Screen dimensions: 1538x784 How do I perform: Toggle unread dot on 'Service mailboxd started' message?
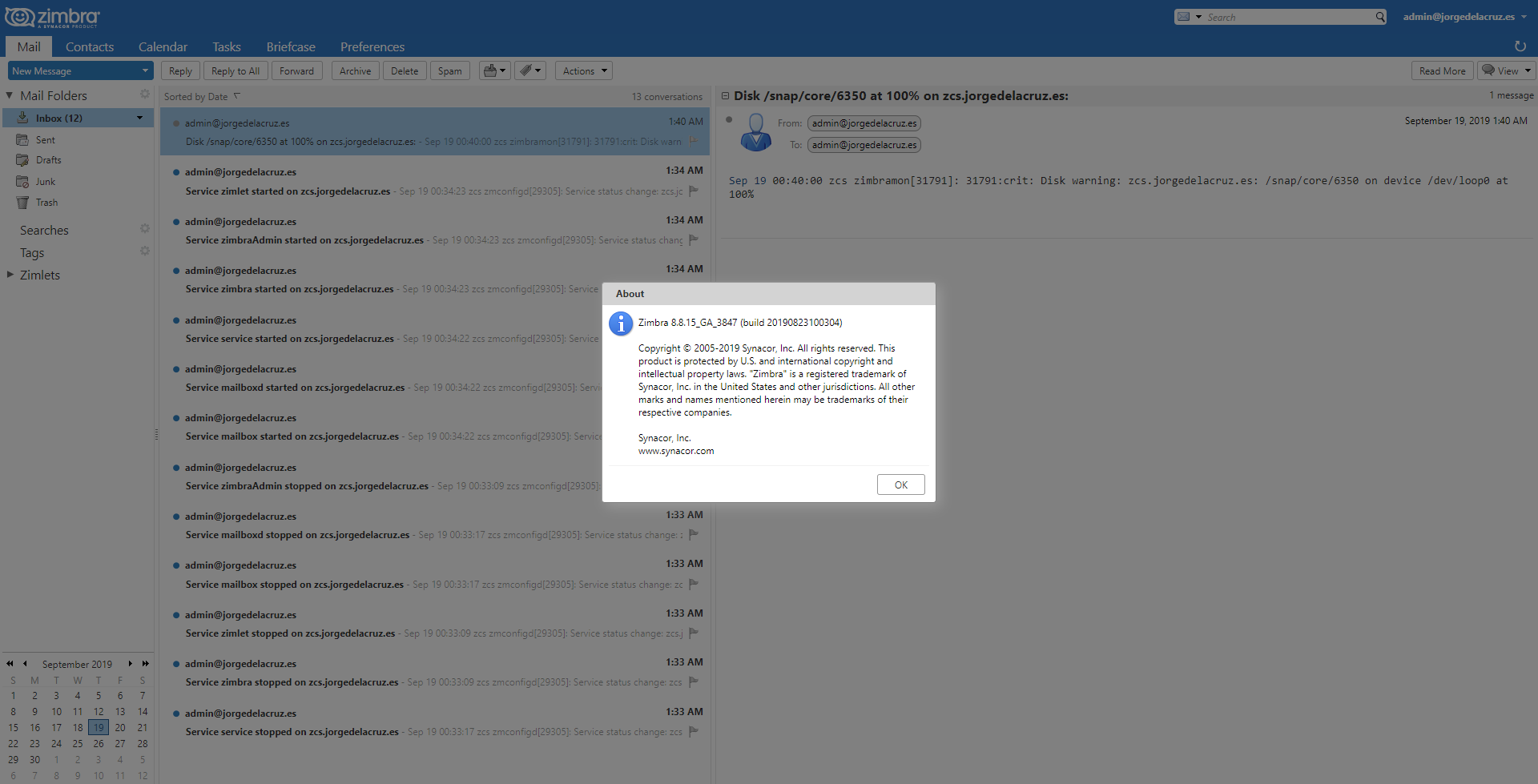[x=175, y=369]
